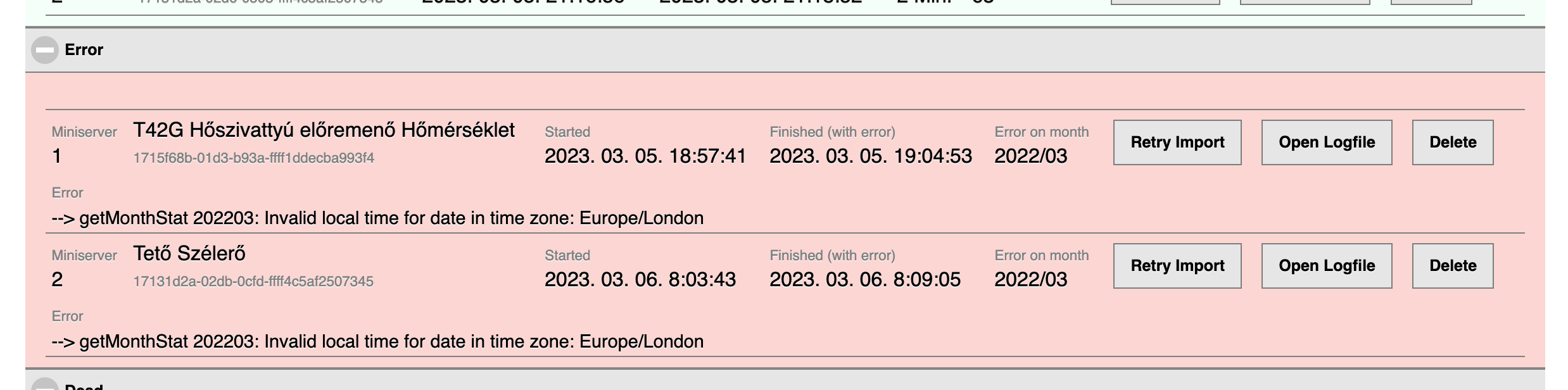Open Logfile for Tető Szélerő entry
The height and width of the screenshot is (390, 1568).
[1327, 266]
